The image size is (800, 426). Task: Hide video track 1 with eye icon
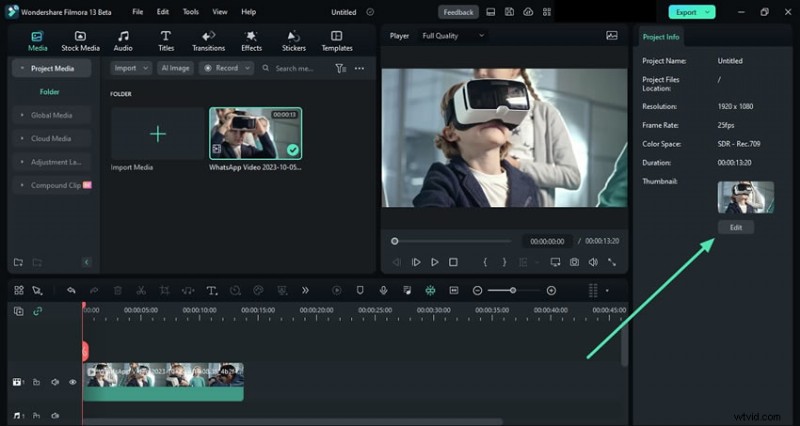(72, 382)
